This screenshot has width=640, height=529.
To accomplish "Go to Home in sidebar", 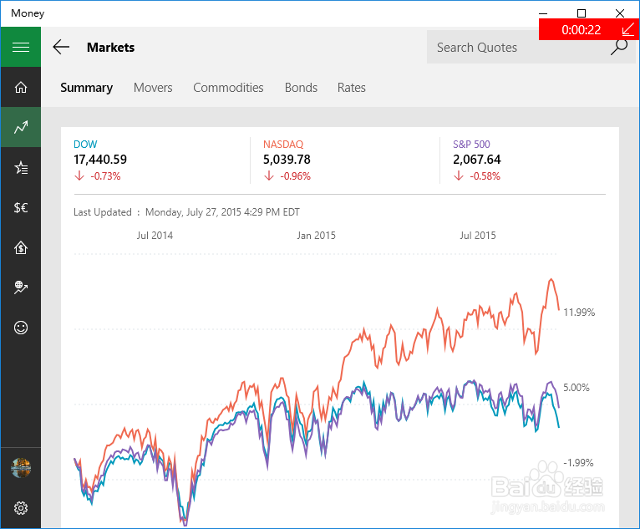I will 21,87.
